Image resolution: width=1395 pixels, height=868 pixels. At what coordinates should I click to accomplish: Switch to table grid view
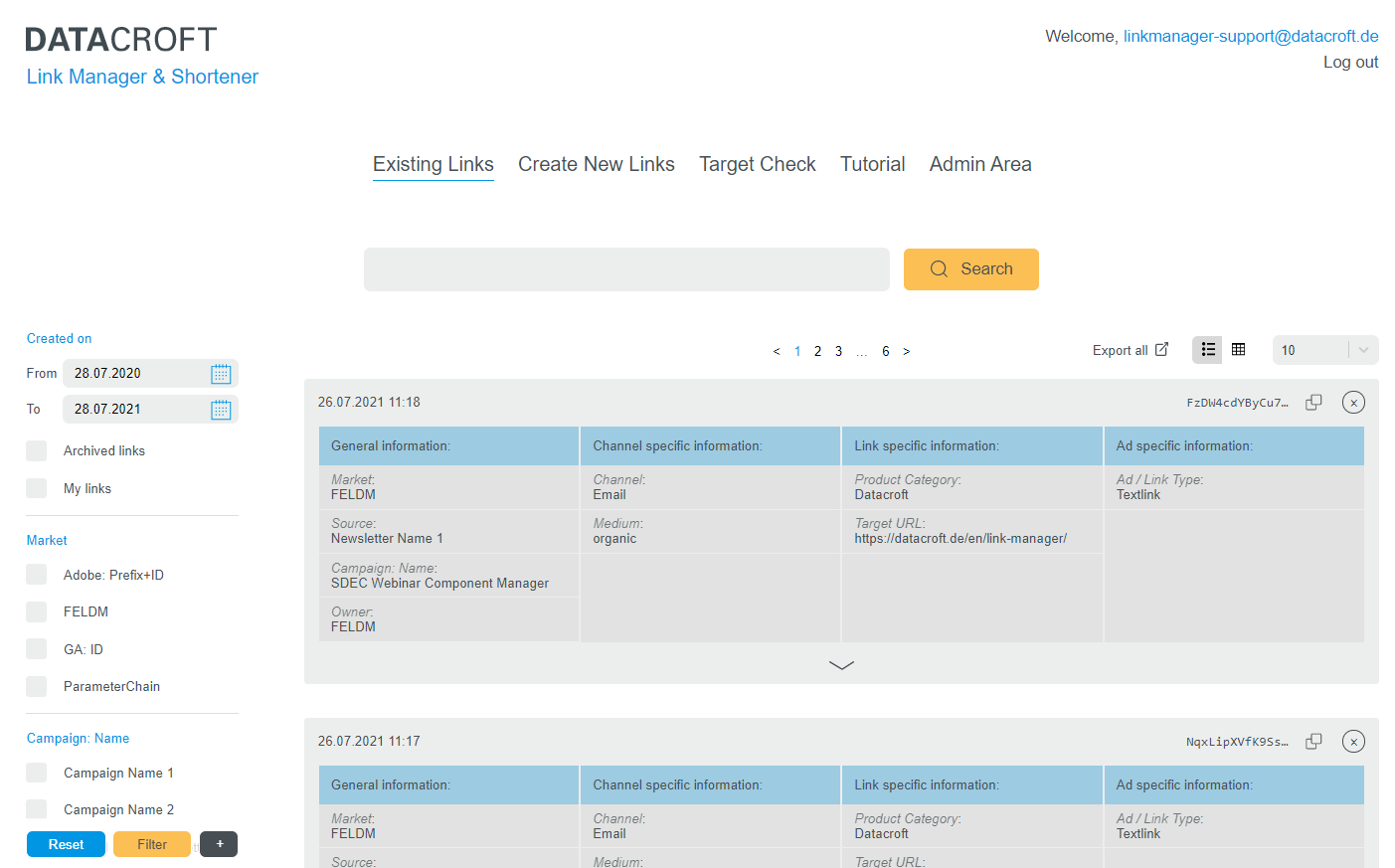click(x=1238, y=350)
